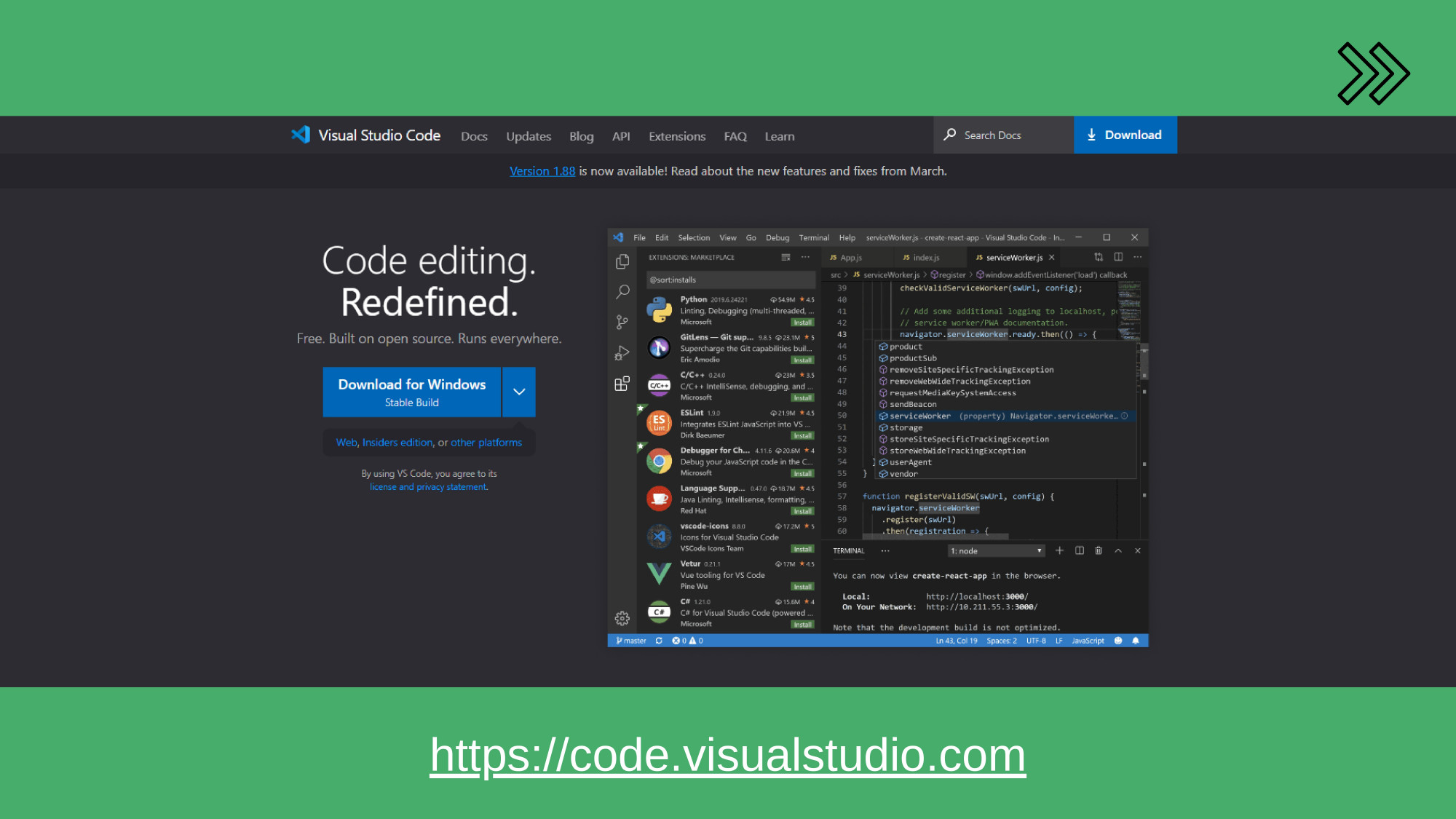
Task: Click the Open Changes icon in the editor toolbar
Action: pyautogui.click(x=1099, y=257)
